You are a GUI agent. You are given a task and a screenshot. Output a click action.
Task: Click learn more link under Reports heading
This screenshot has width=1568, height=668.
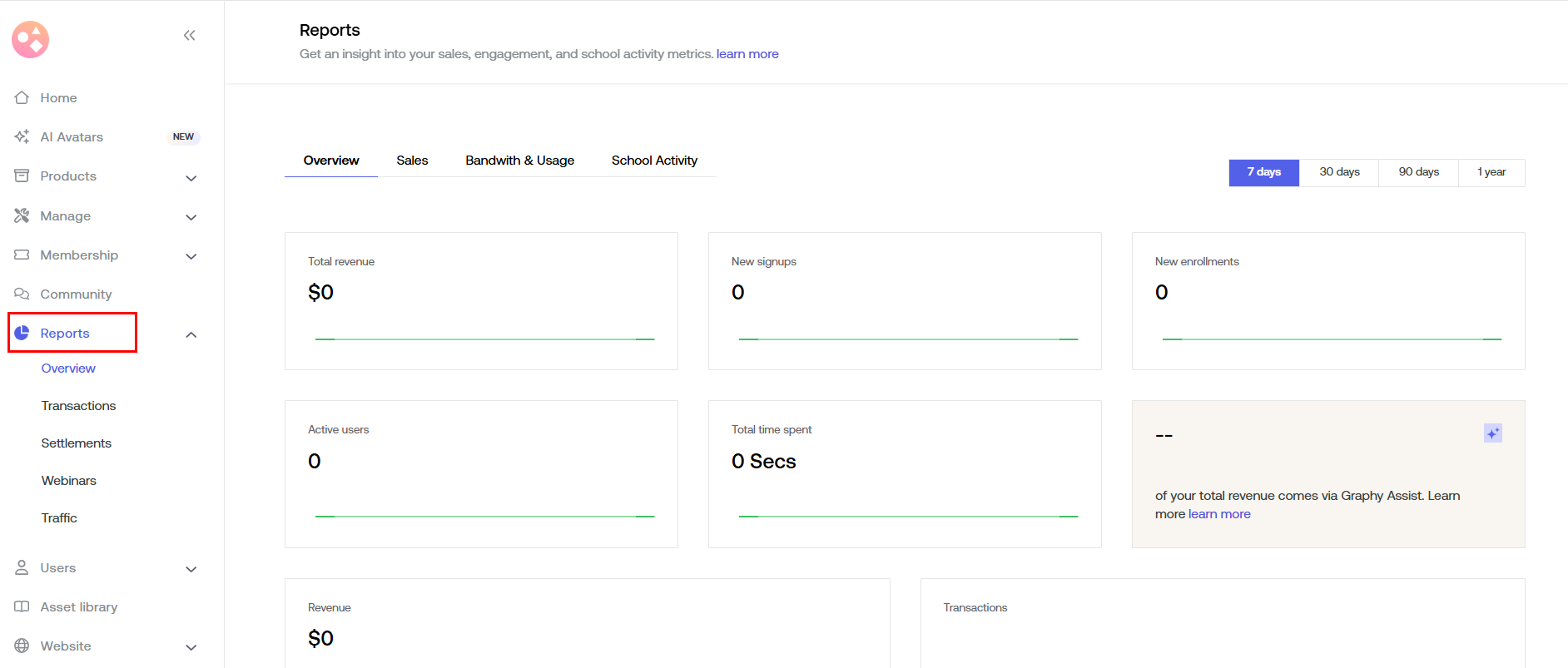click(x=747, y=54)
